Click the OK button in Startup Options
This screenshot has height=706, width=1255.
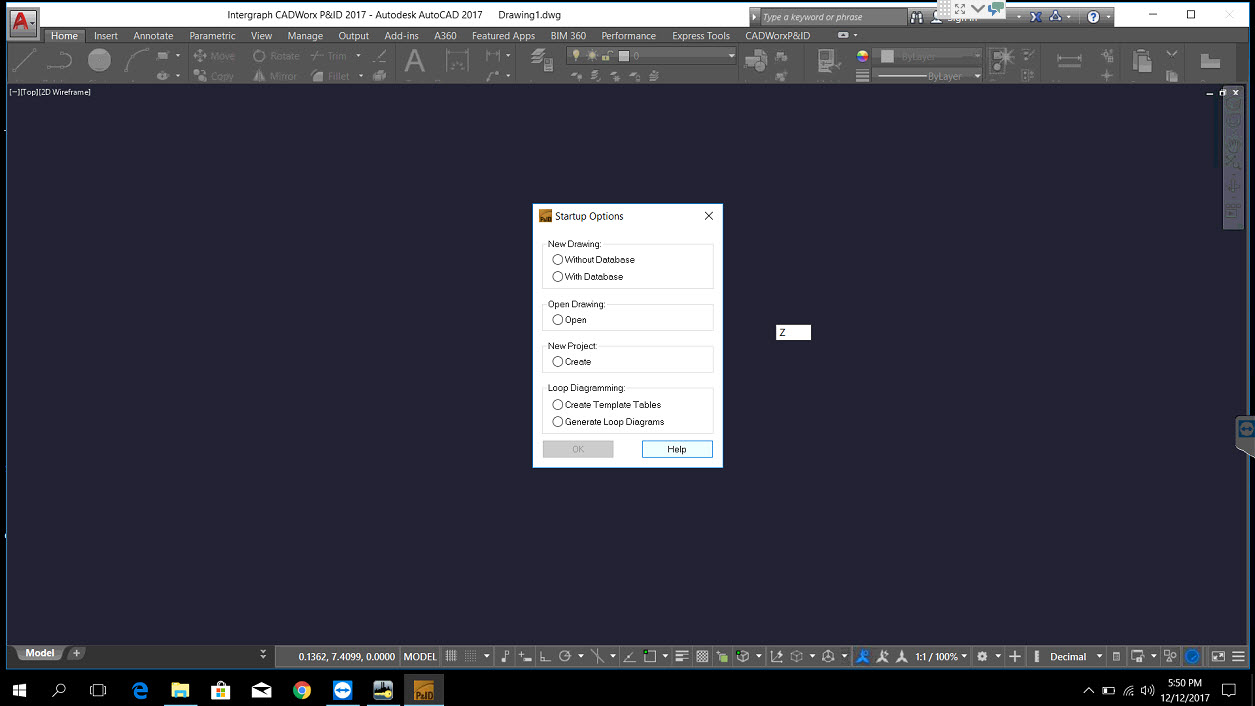tap(578, 449)
